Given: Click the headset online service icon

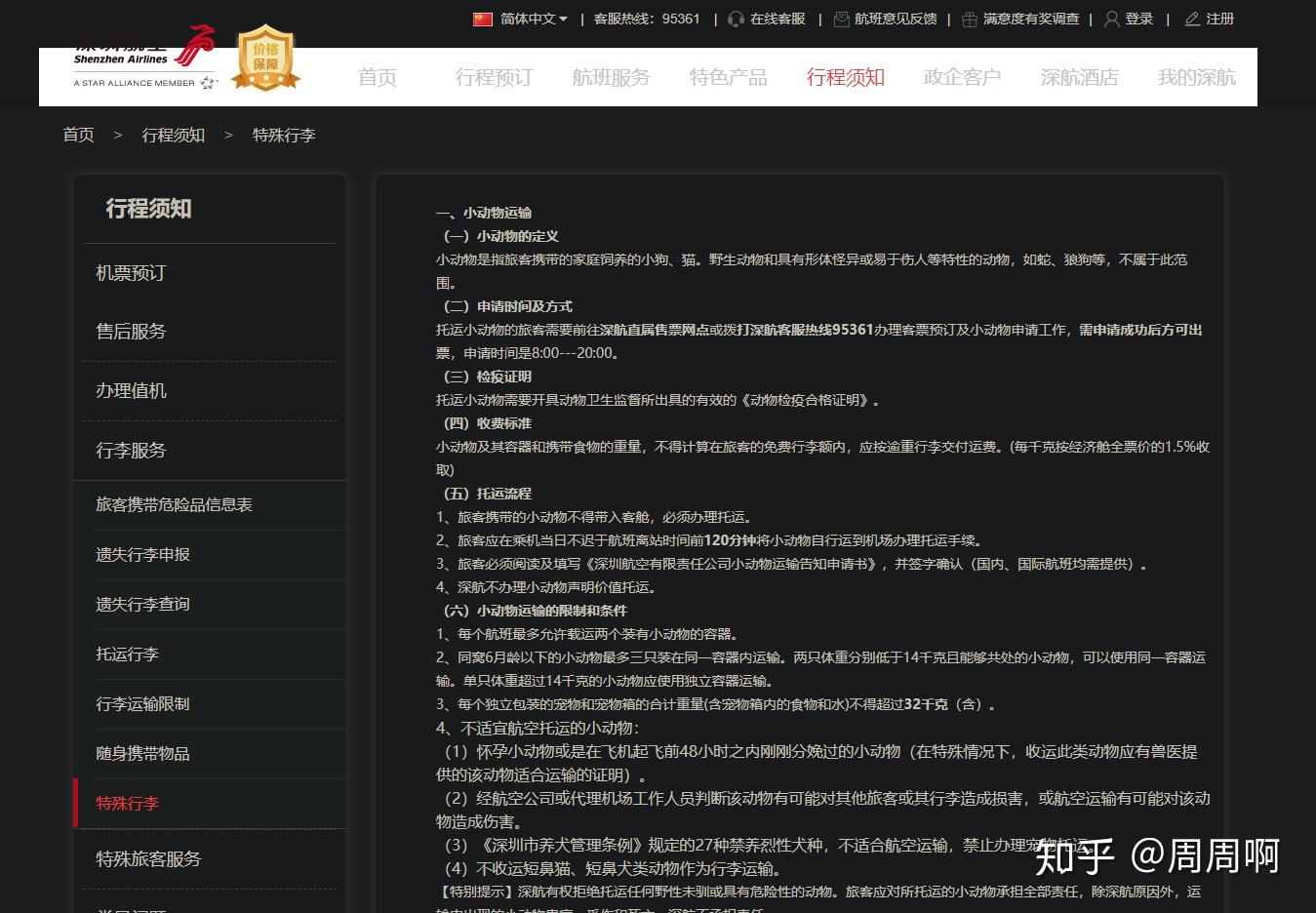Looking at the screenshot, I should 736,19.
